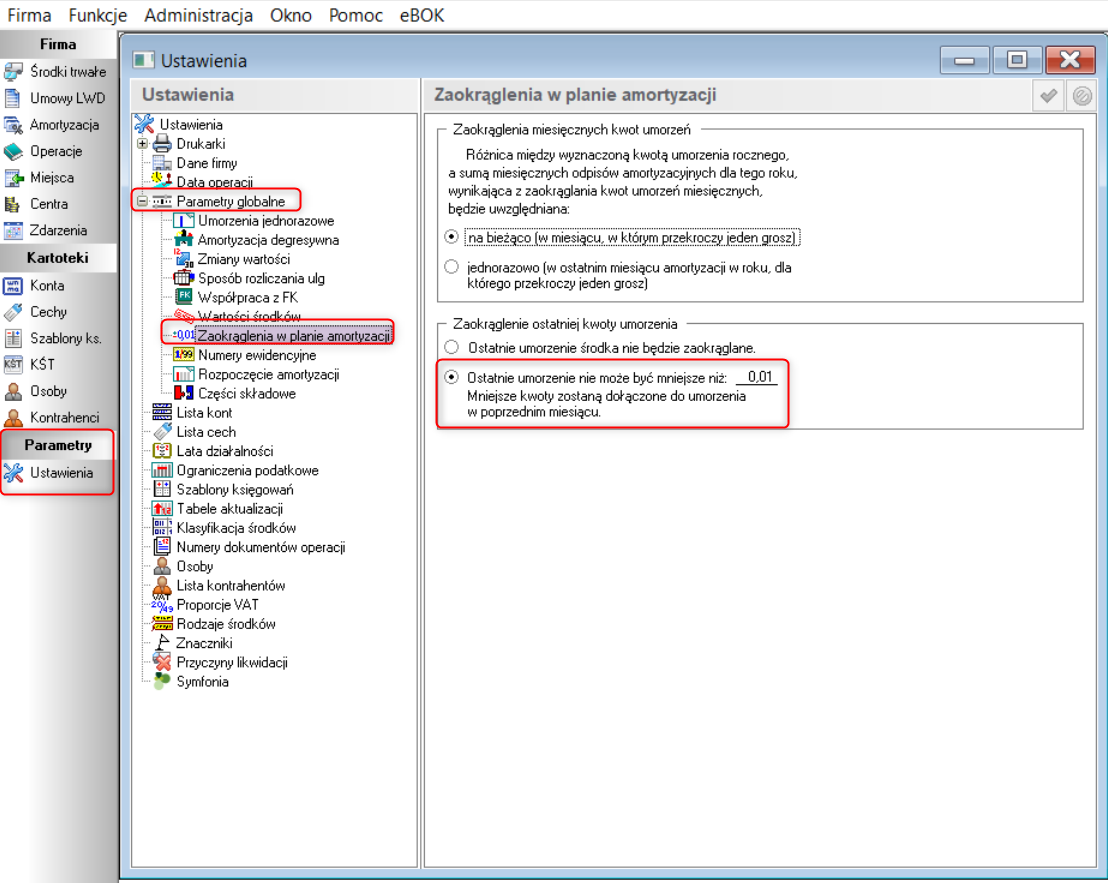Open the Pomoc menu
The width and height of the screenshot is (1108, 883).
click(355, 15)
